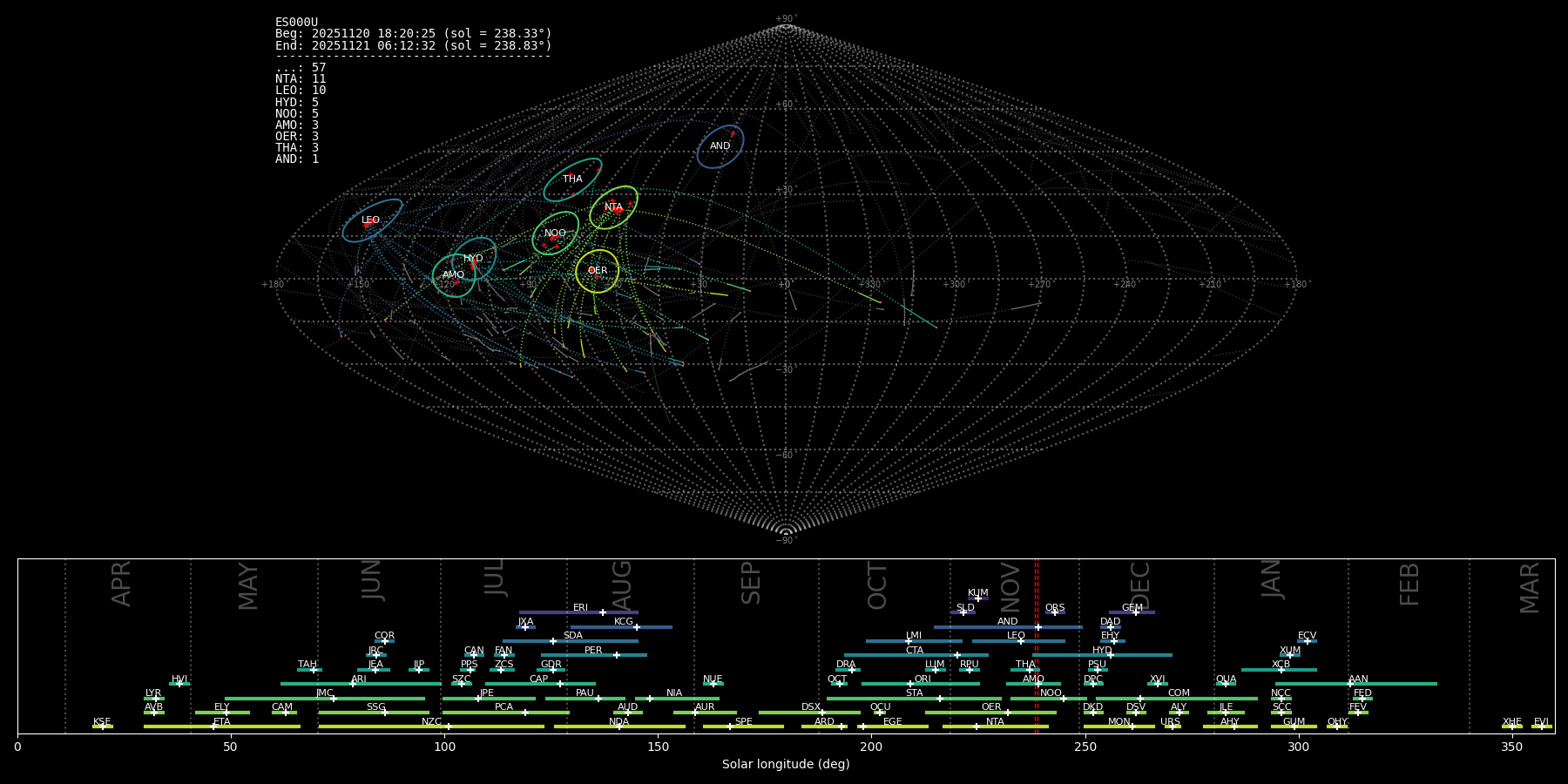The height and width of the screenshot is (784, 1568).
Task: Click the 'AMO: 3' legend count
Action: point(297,125)
